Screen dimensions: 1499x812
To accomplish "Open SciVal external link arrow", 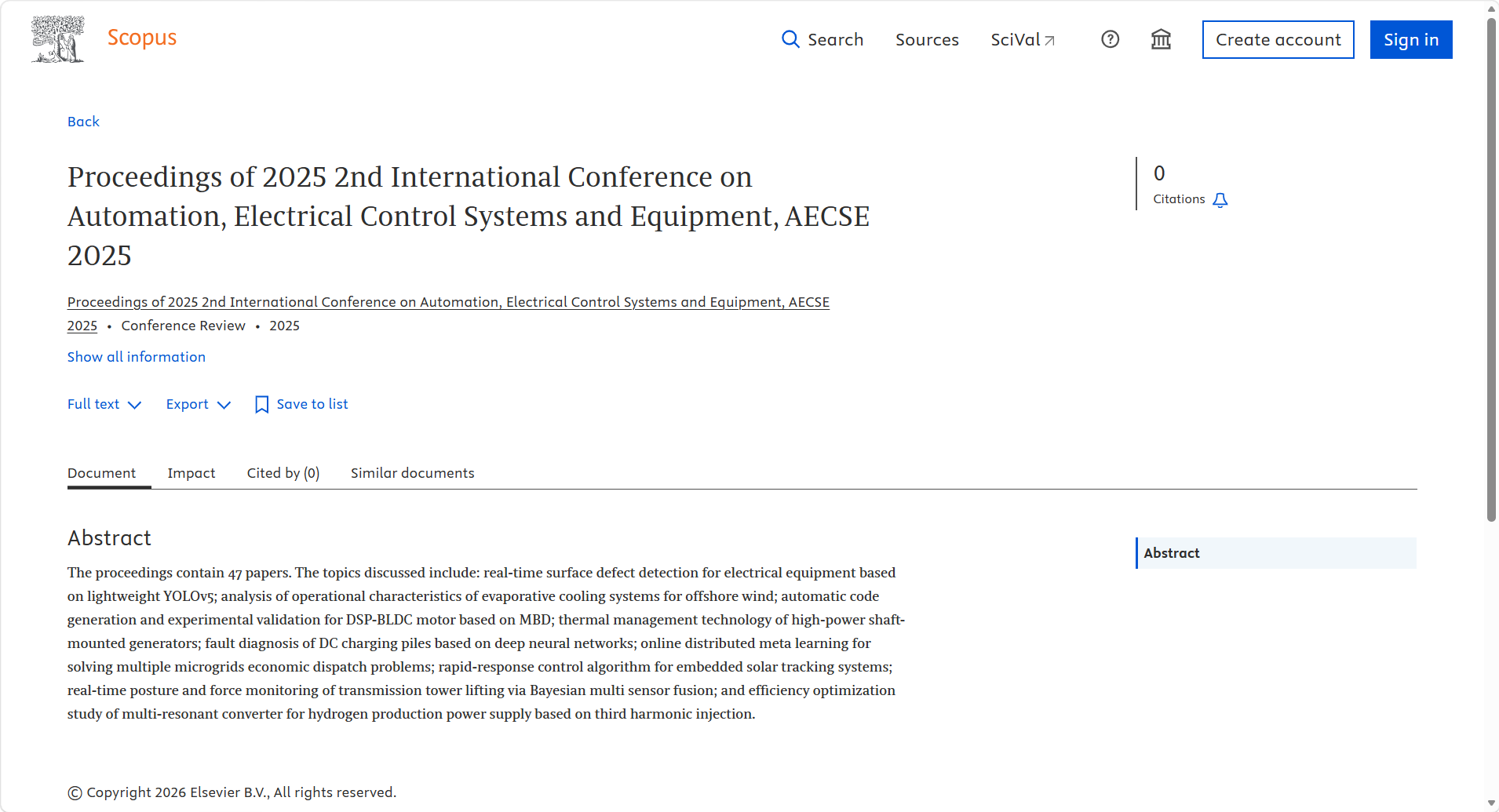I will [x=1049, y=41].
